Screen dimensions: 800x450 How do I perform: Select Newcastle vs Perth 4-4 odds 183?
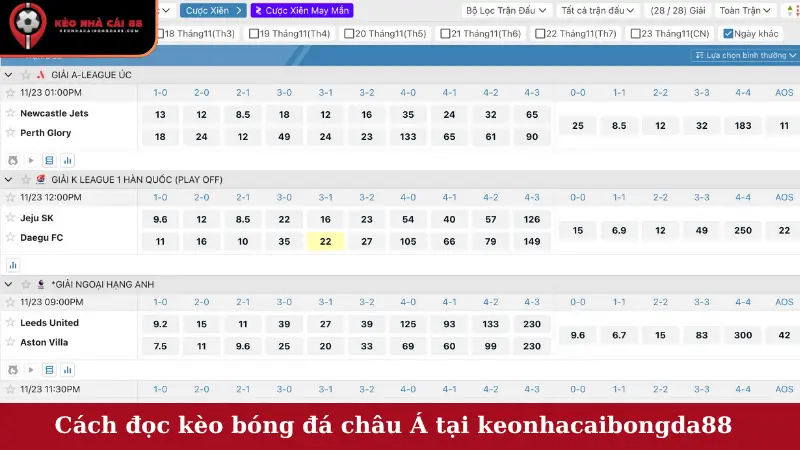743,126
